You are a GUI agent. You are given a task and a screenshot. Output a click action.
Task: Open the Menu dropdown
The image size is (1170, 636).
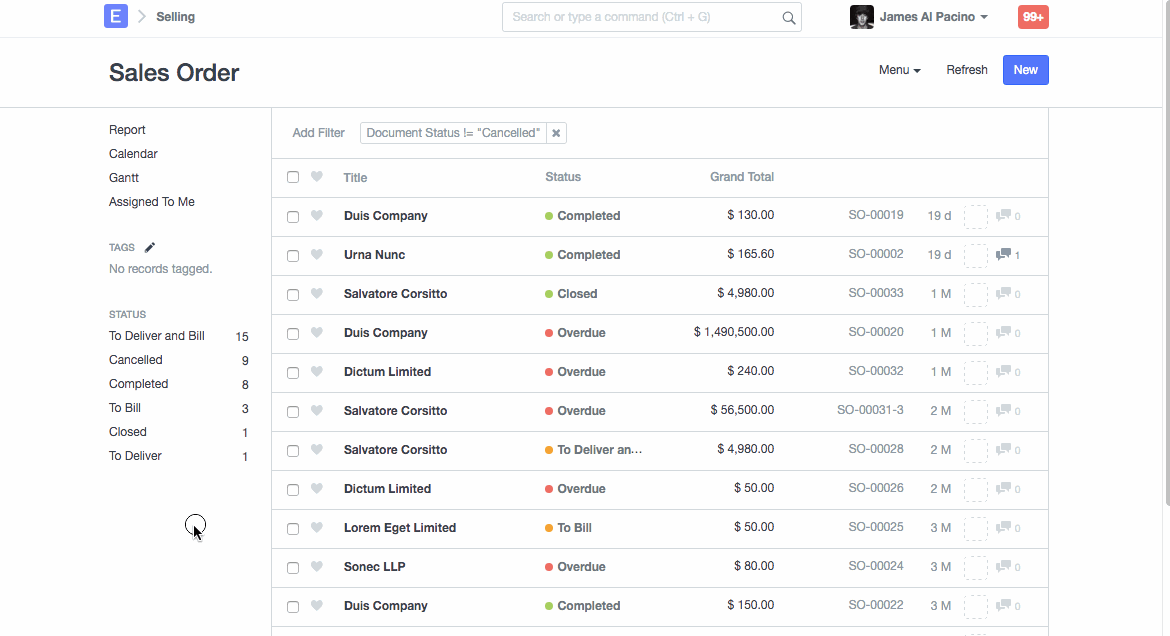[899, 70]
